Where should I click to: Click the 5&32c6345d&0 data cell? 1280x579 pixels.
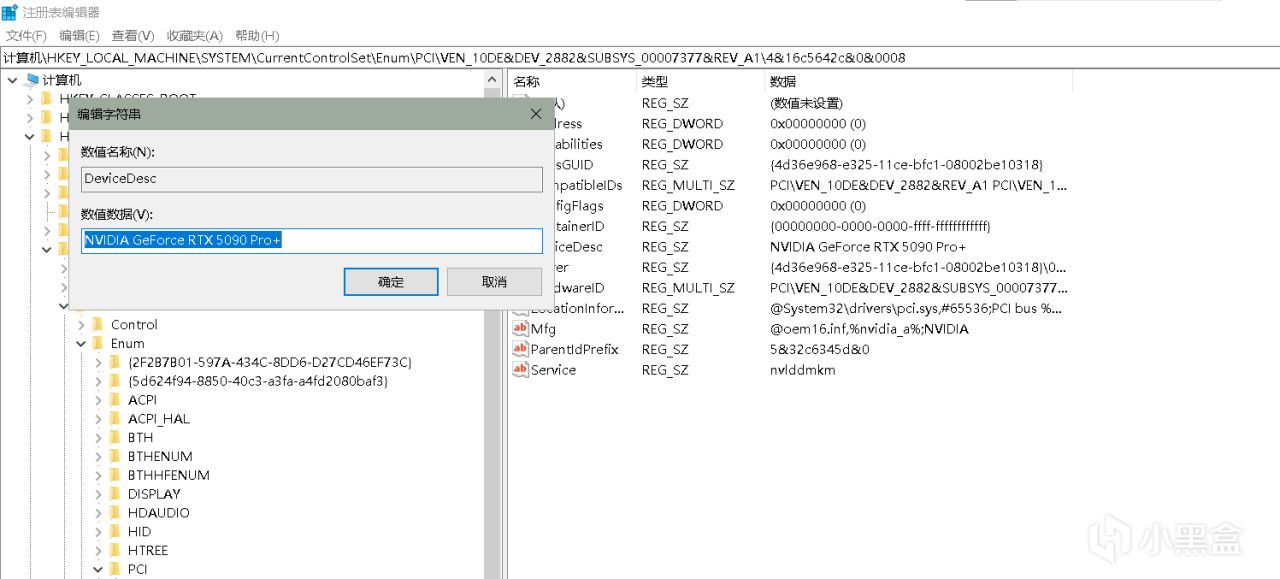click(820, 349)
